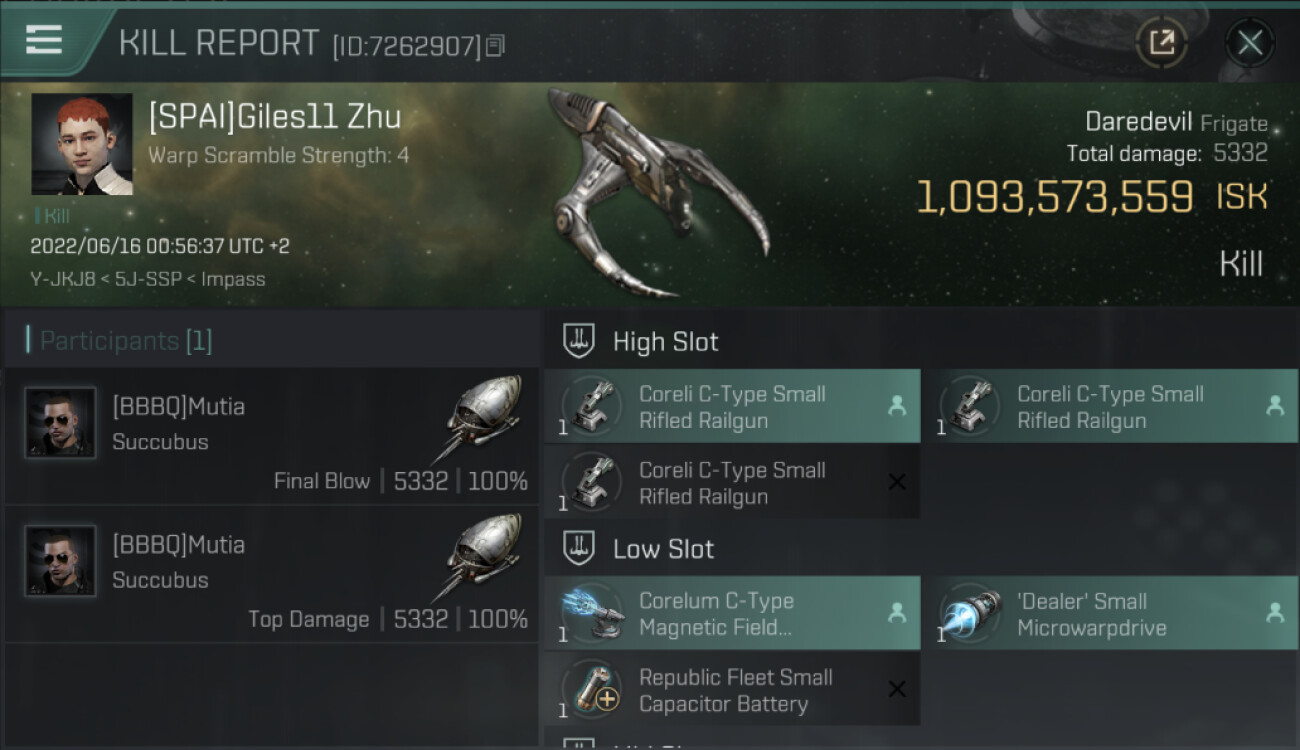Click the Low Slot header label
1300x750 pixels.
(664, 549)
